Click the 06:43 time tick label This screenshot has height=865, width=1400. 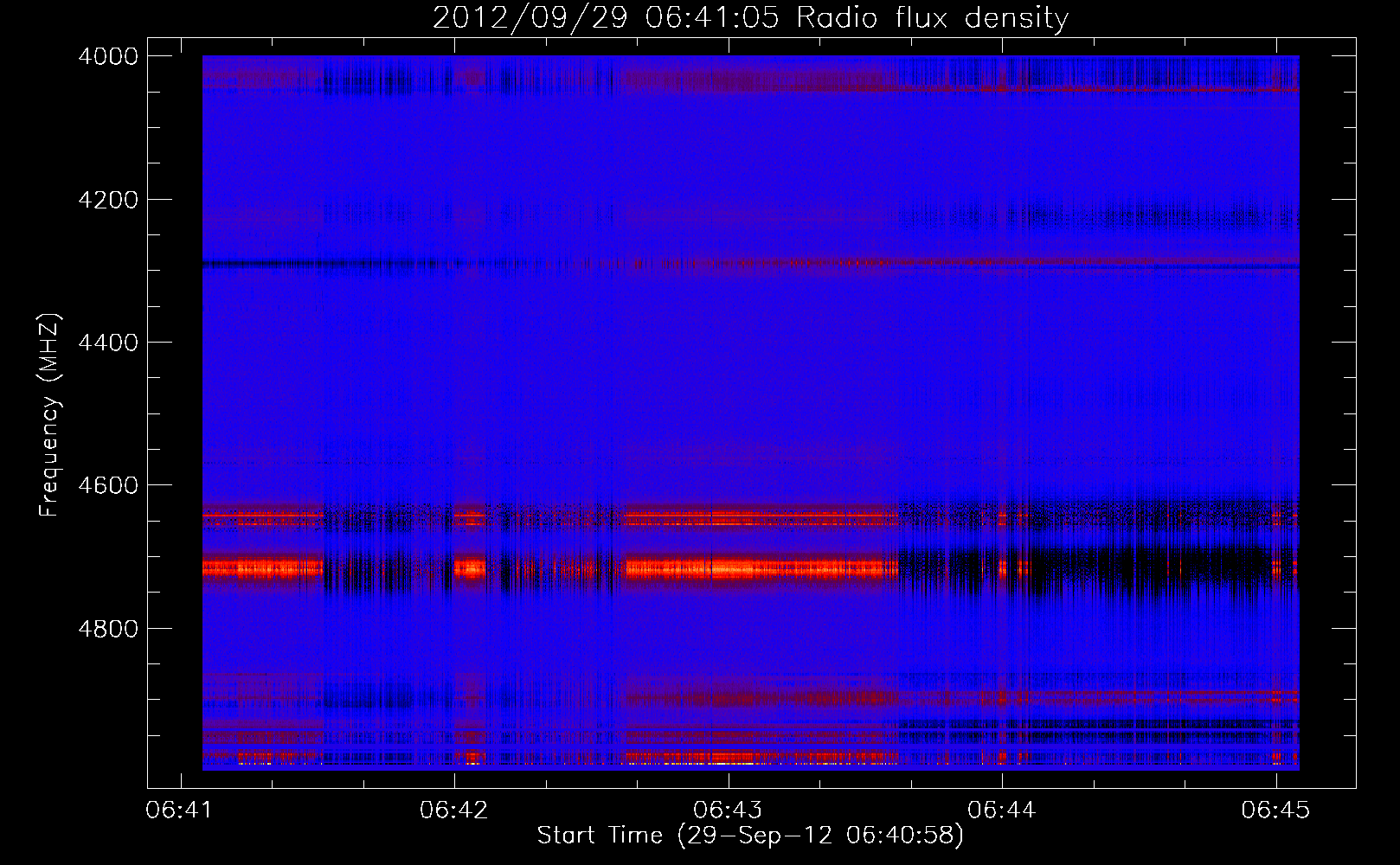[x=729, y=810]
